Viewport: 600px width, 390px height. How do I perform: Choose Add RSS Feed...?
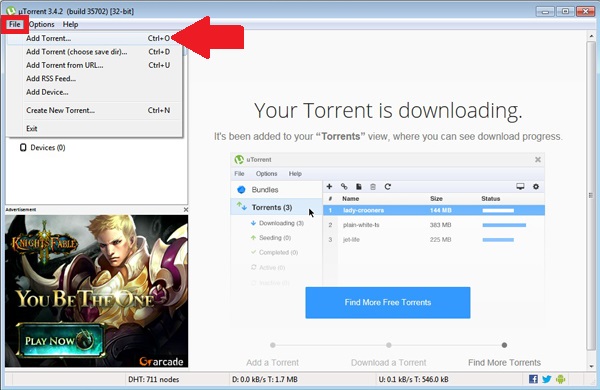click(x=95, y=78)
